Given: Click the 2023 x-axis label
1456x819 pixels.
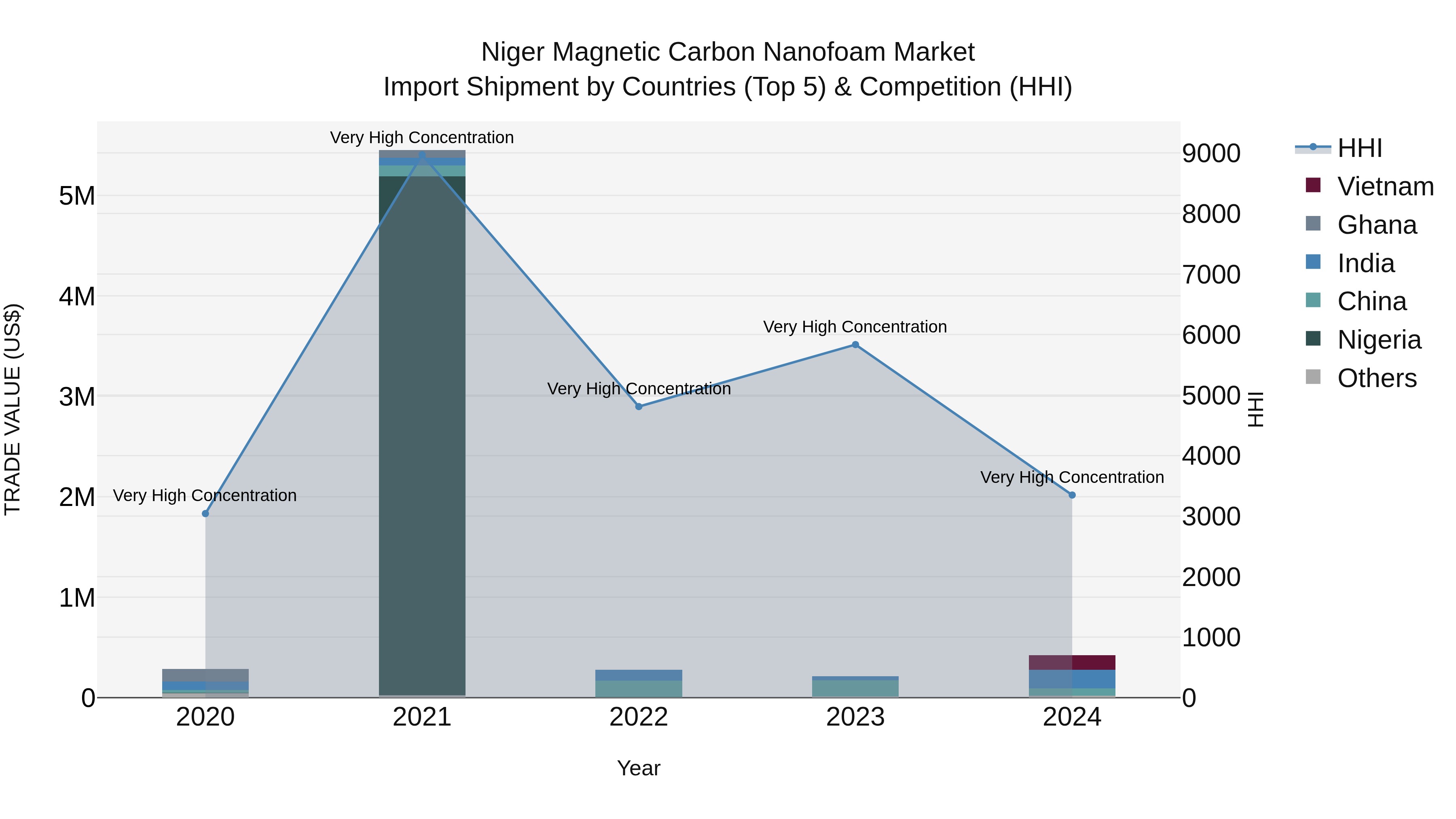Looking at the screenshot, I should tap(855, 717).
